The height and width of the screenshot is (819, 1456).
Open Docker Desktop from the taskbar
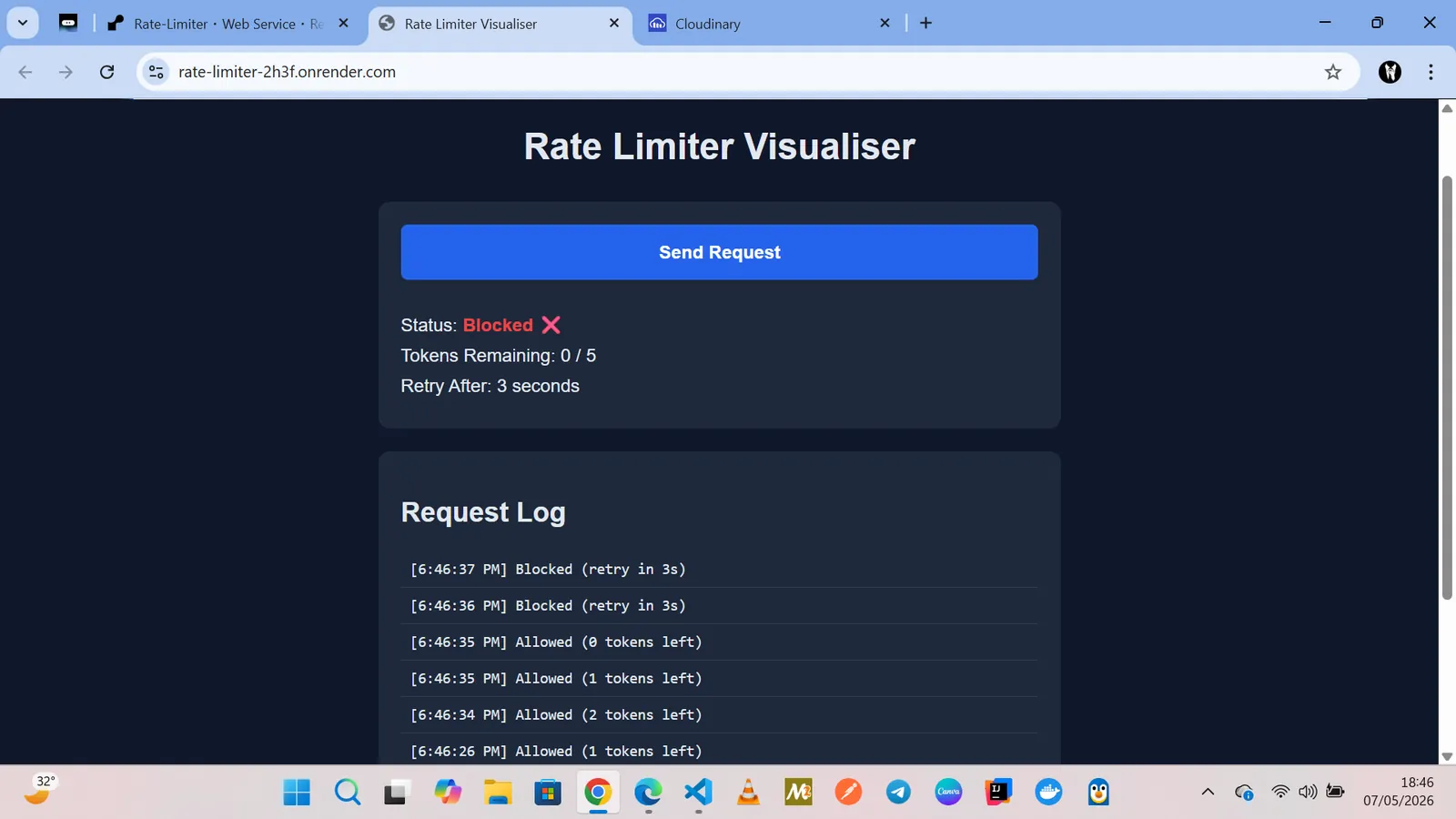tap(1048, 793)
